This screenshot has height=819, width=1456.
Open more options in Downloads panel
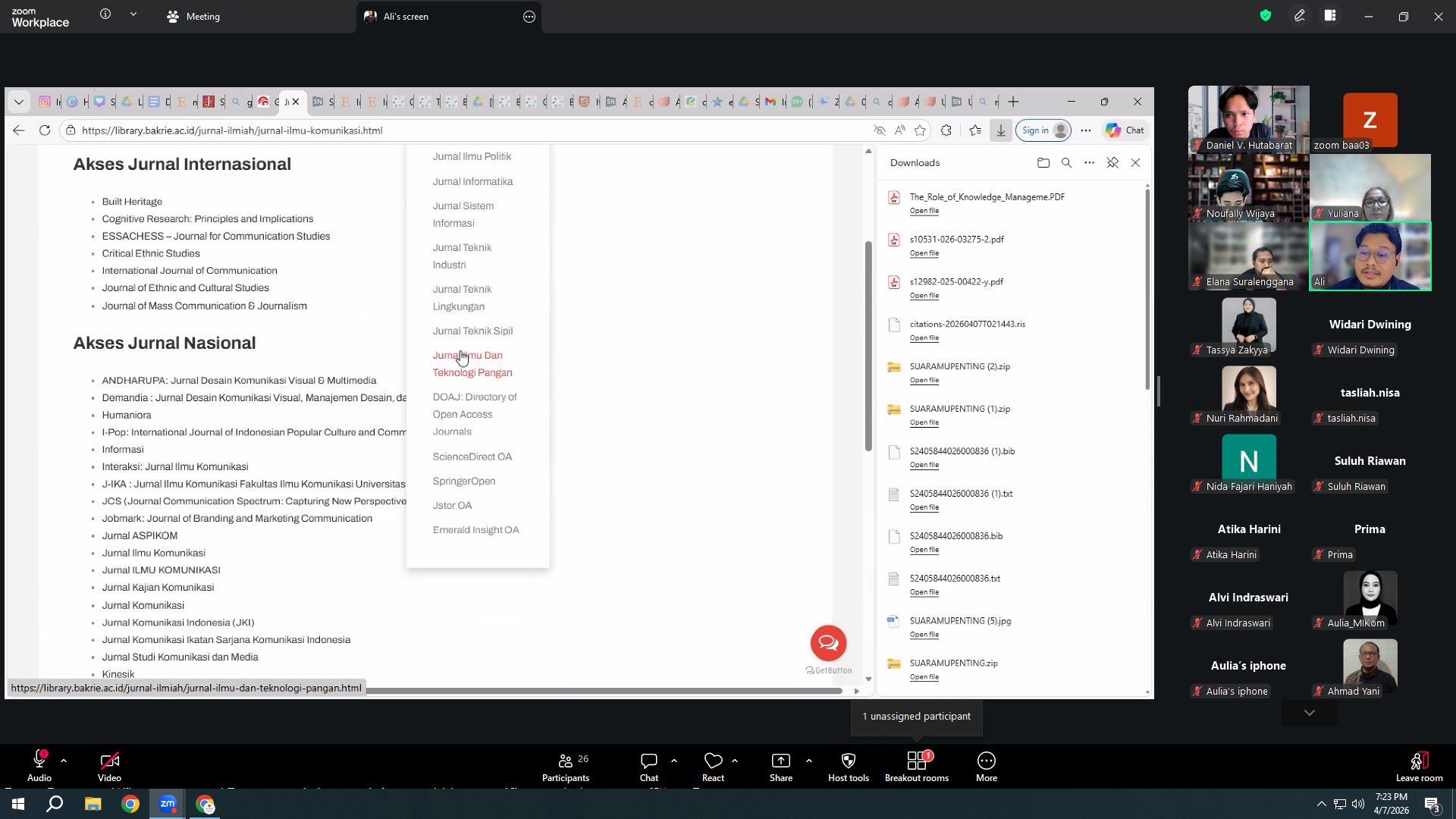click(x=1090, y=162)
